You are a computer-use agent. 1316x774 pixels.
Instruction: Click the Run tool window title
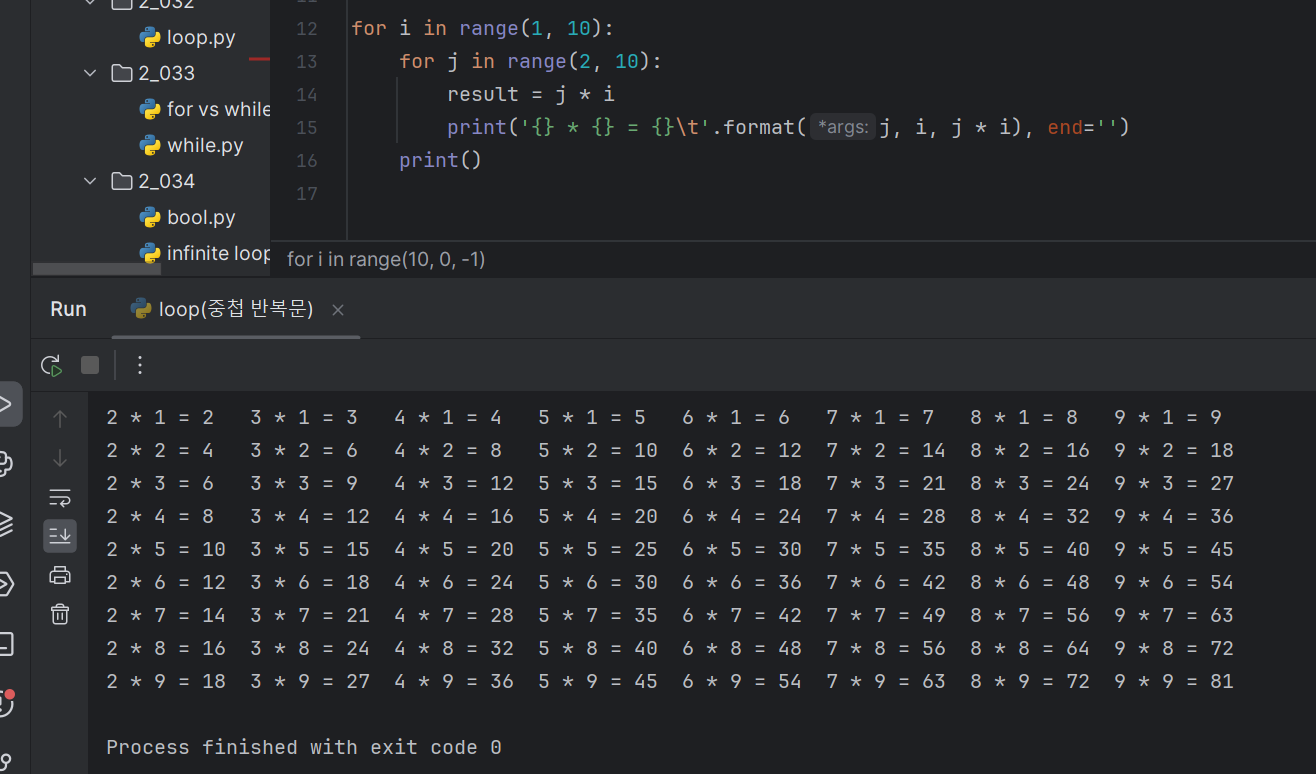(x=68, y=310)
